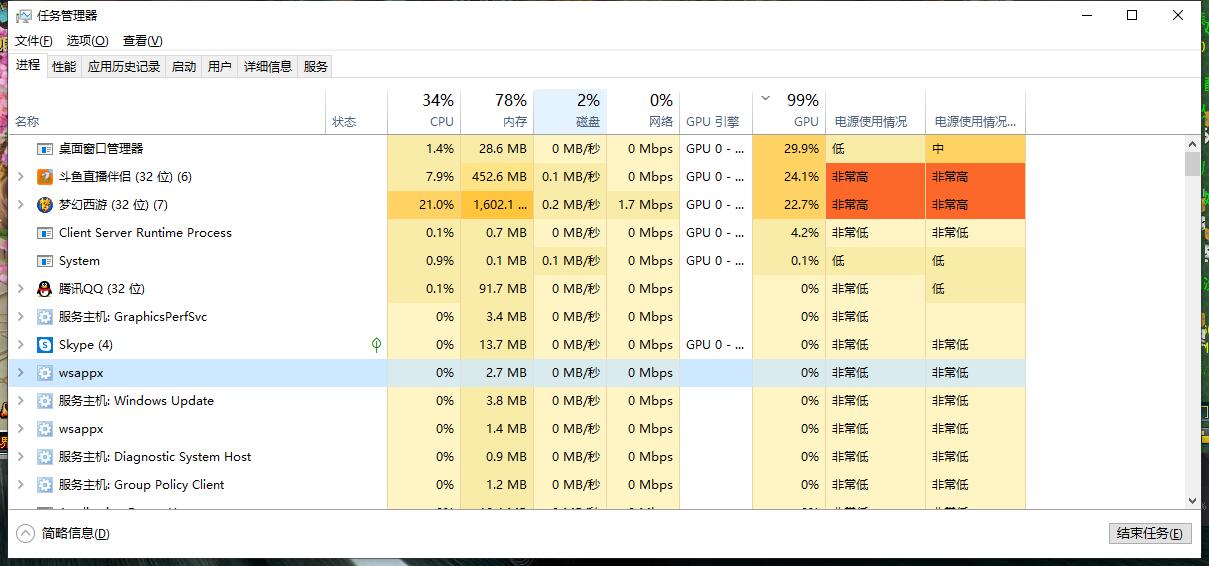Click the green leaf suspended status icon

click(x=376, y=344)
